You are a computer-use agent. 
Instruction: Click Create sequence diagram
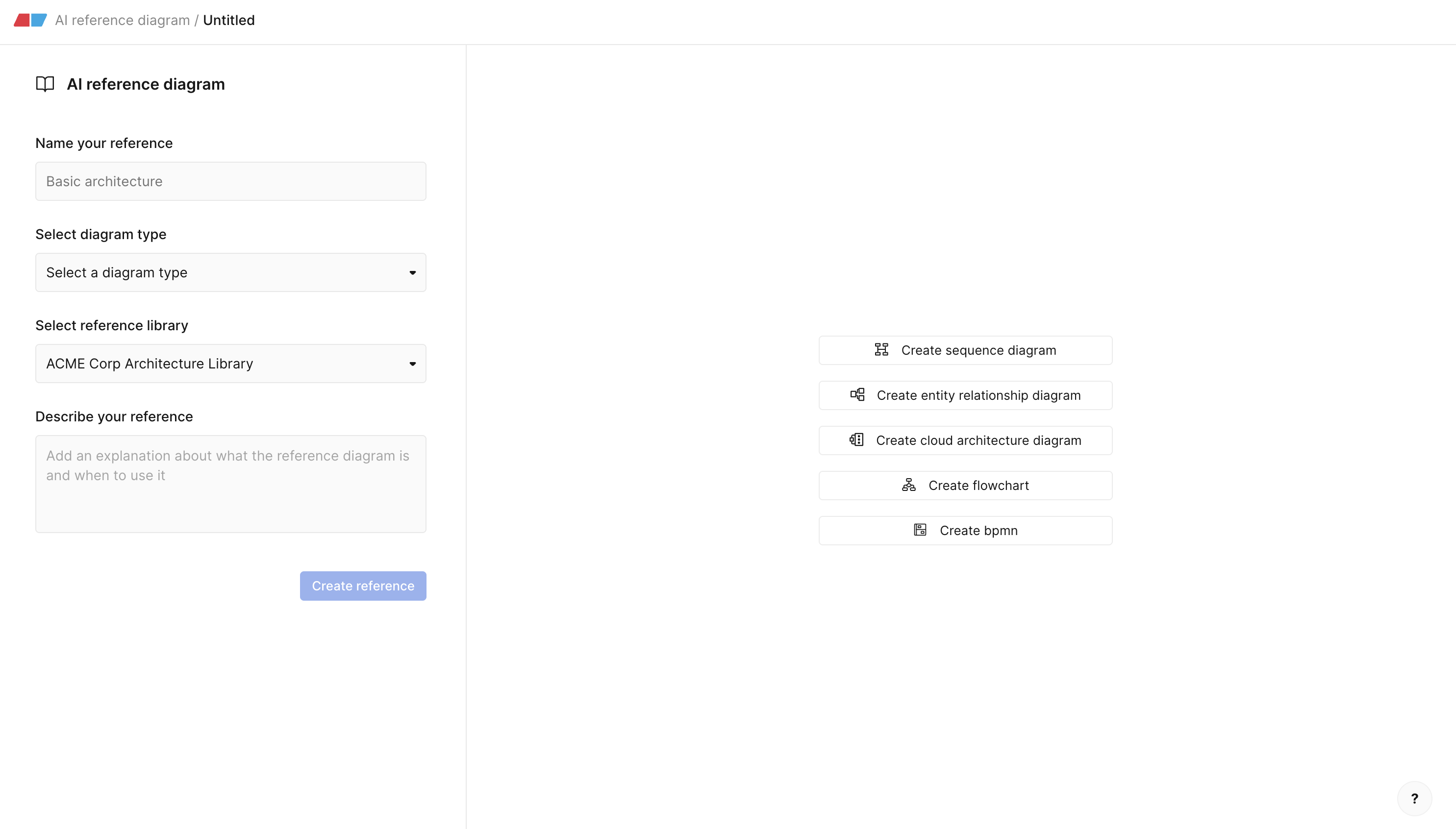[965, 350]
